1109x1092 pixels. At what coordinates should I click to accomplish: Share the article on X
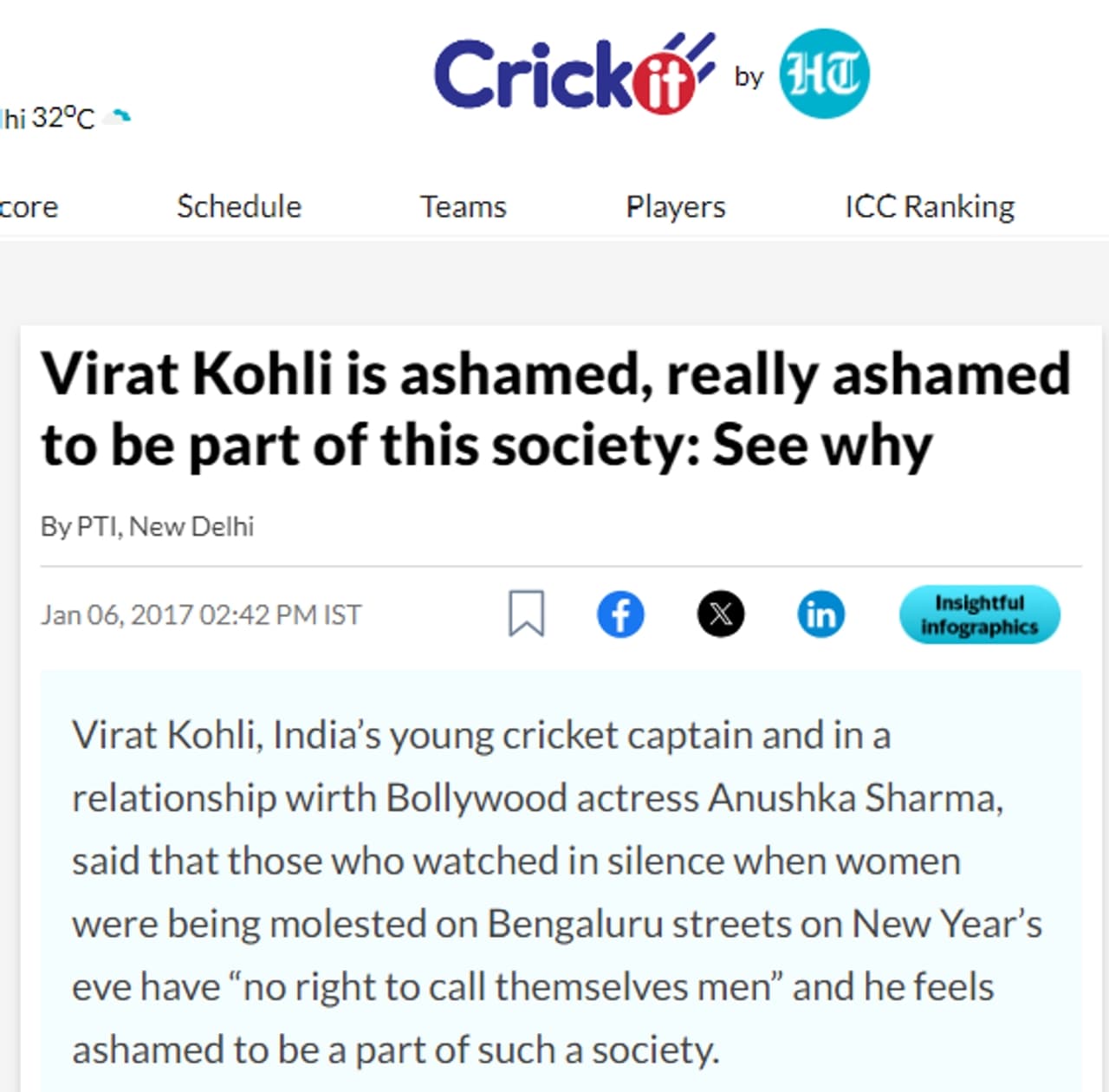pos(720,614)
